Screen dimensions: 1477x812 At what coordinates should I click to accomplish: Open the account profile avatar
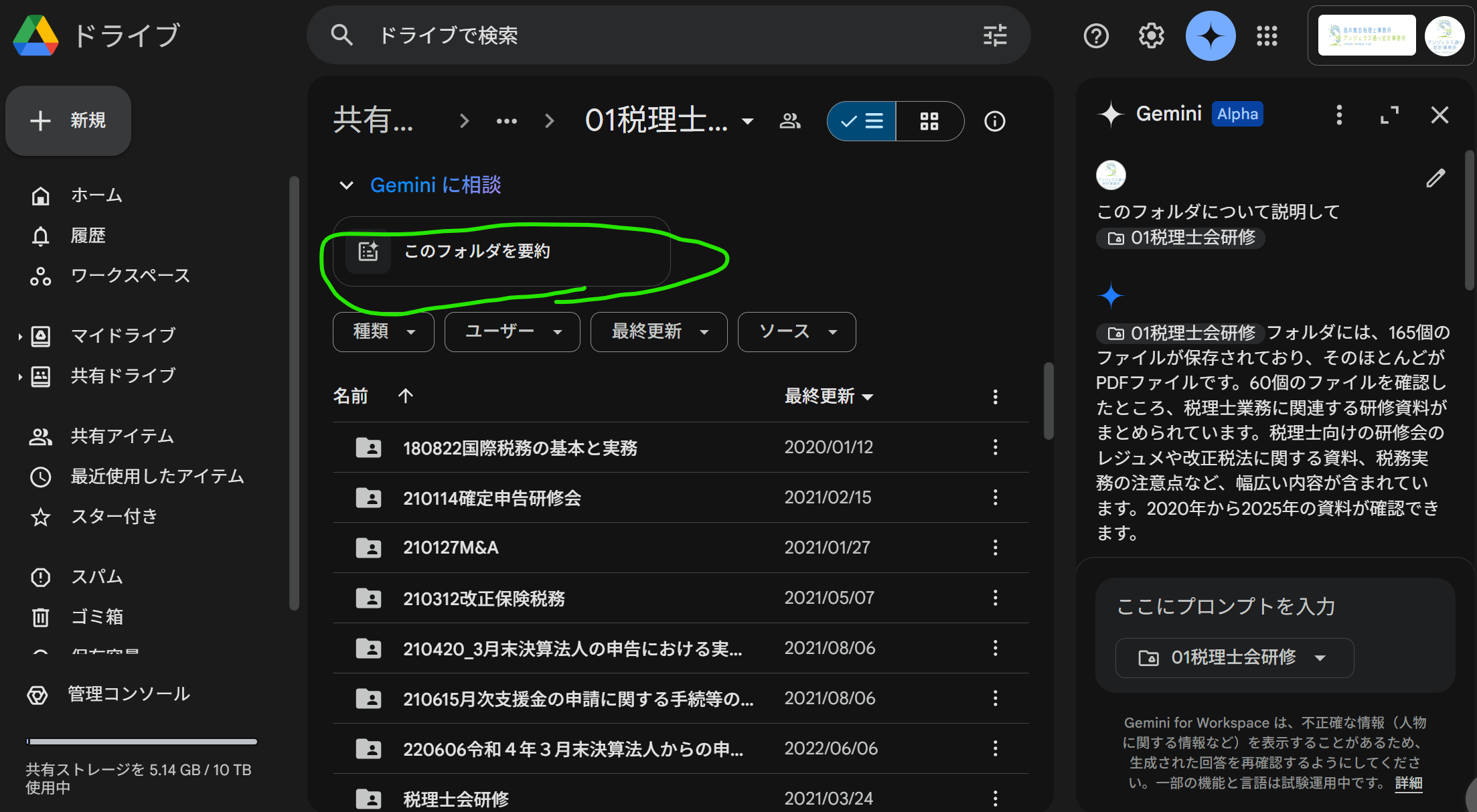point(1444,35)
